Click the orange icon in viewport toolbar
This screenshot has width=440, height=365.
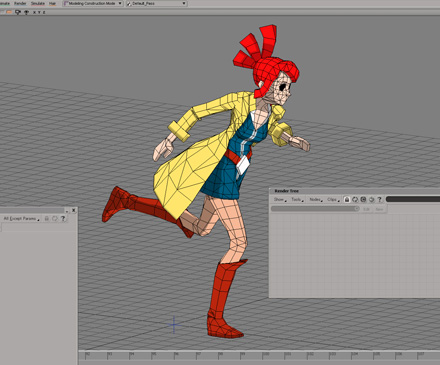pos(9,12)
